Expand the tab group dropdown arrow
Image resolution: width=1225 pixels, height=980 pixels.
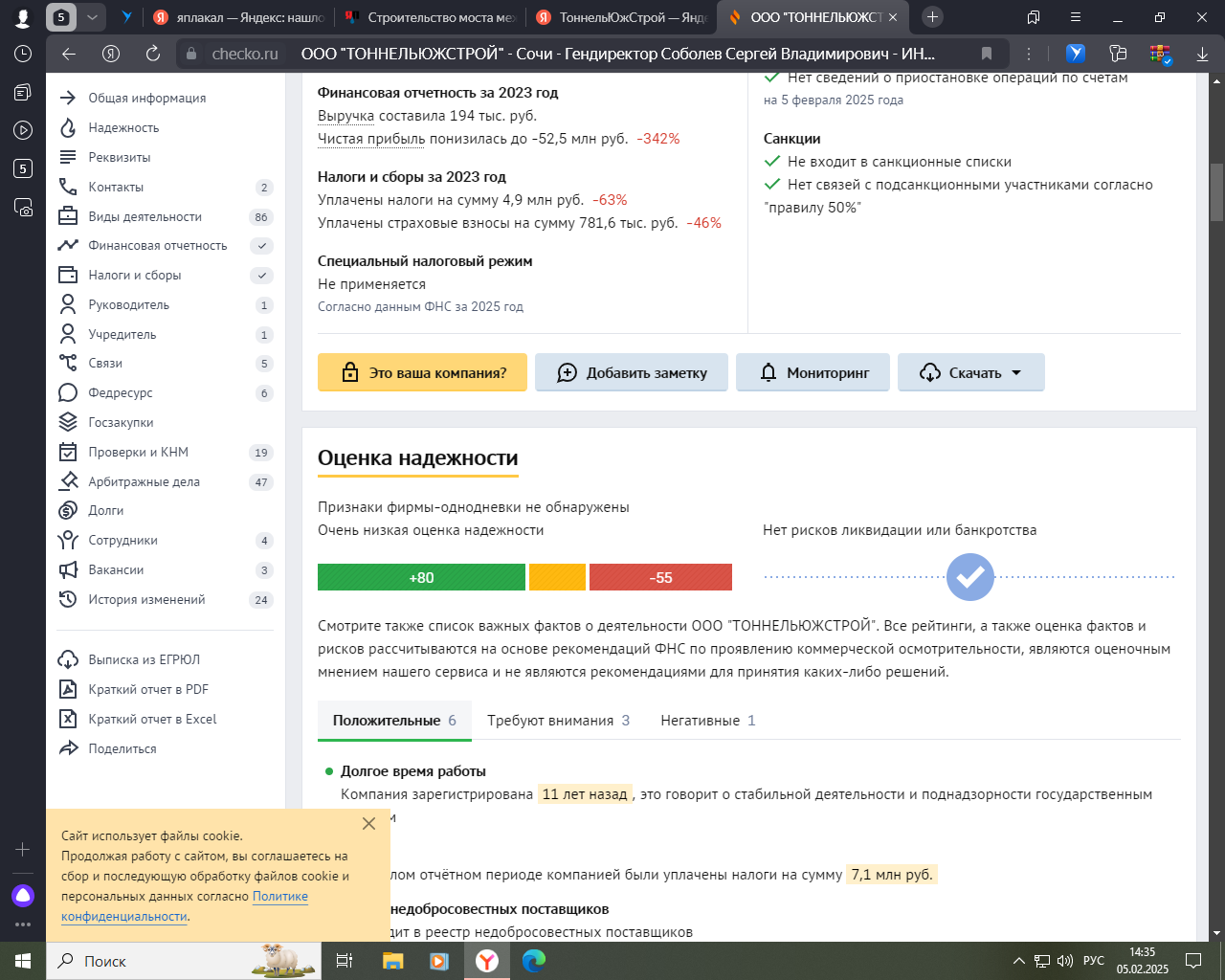pyautogui.click(x=92, y=17)
